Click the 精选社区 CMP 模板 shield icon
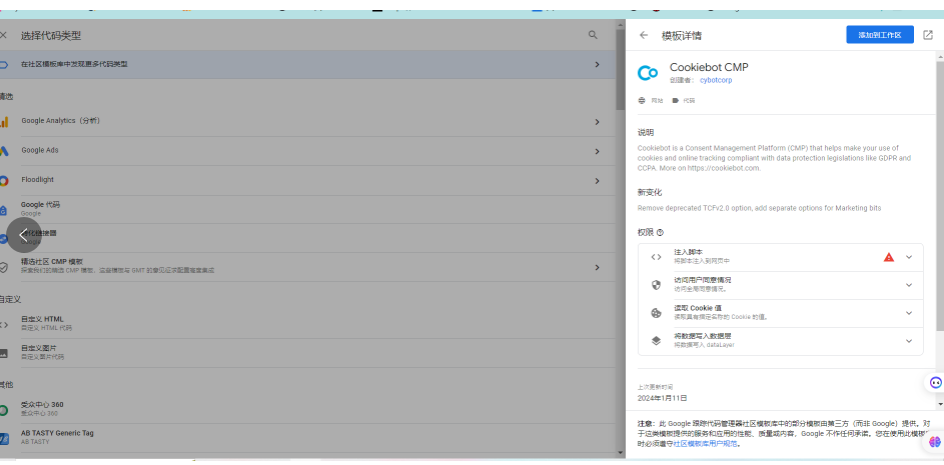Screen dimensions: 944x465 coord(4,267)
